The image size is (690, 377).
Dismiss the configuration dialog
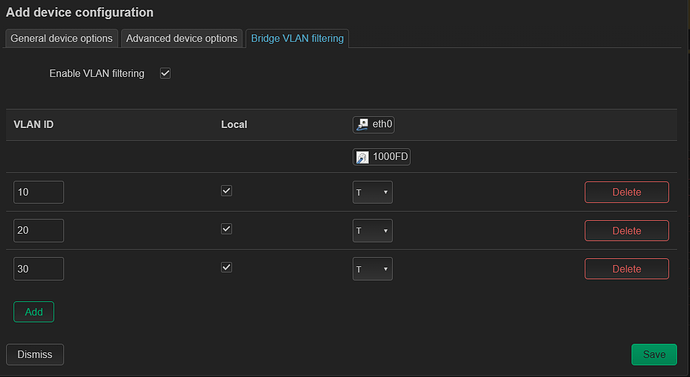tap(35, 355)
